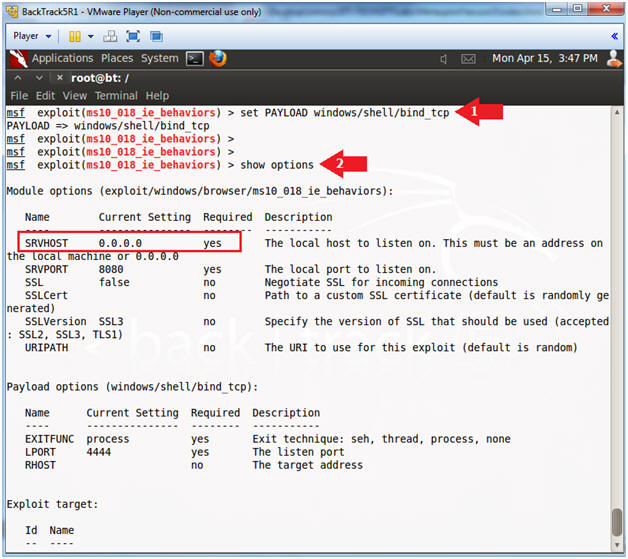Screen dimensions: 628x559
Task: Click the URIPATH option name
Action: (46, 347)
